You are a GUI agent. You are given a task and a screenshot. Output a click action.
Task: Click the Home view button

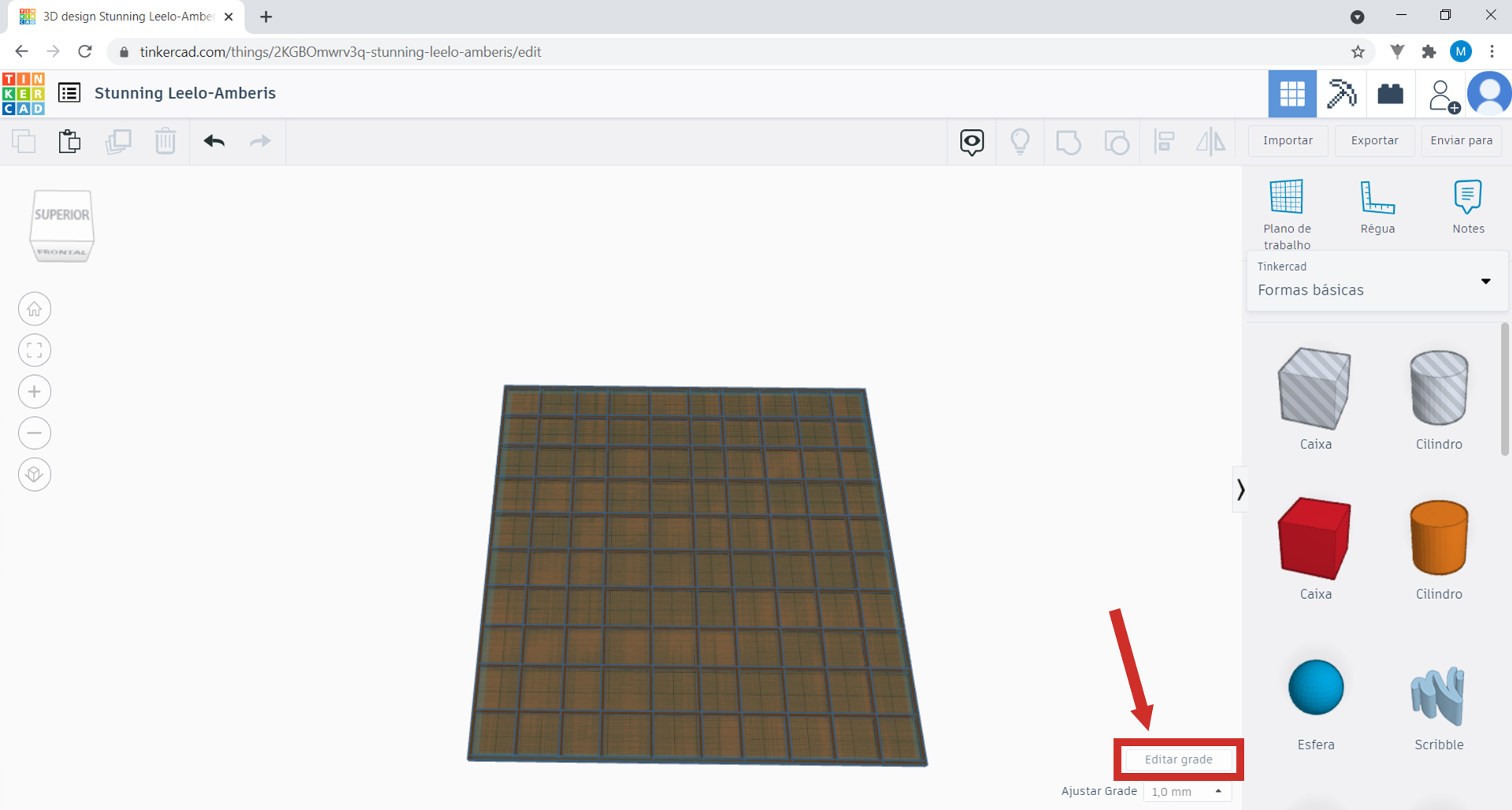coord(35,309)
